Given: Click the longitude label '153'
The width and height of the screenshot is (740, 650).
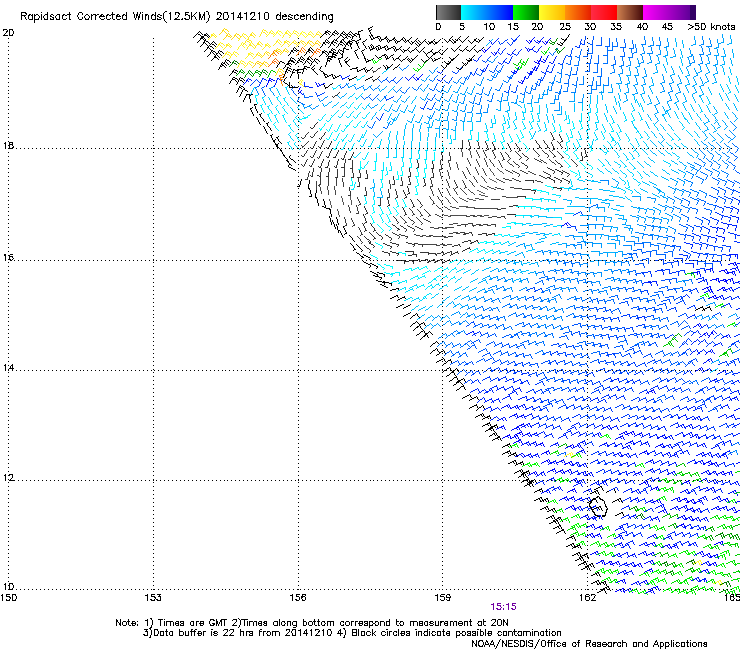Looking at the screenshot, I should pos(153,598).
